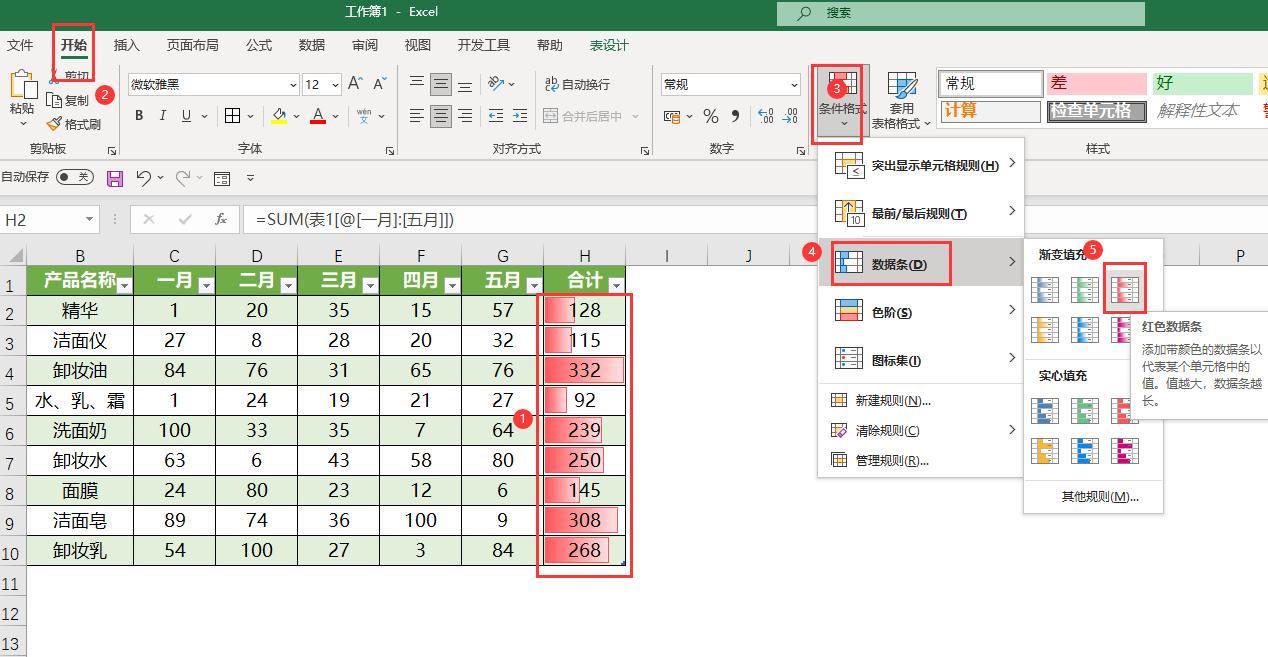Open 最前/最后规则 submenu

(921, 213)
